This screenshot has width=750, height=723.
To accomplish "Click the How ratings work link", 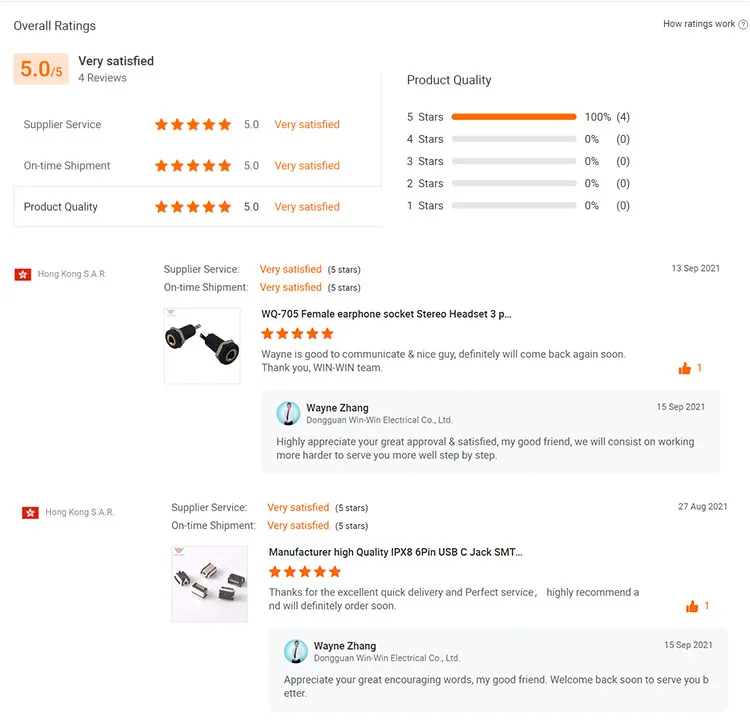I will 698,24.
